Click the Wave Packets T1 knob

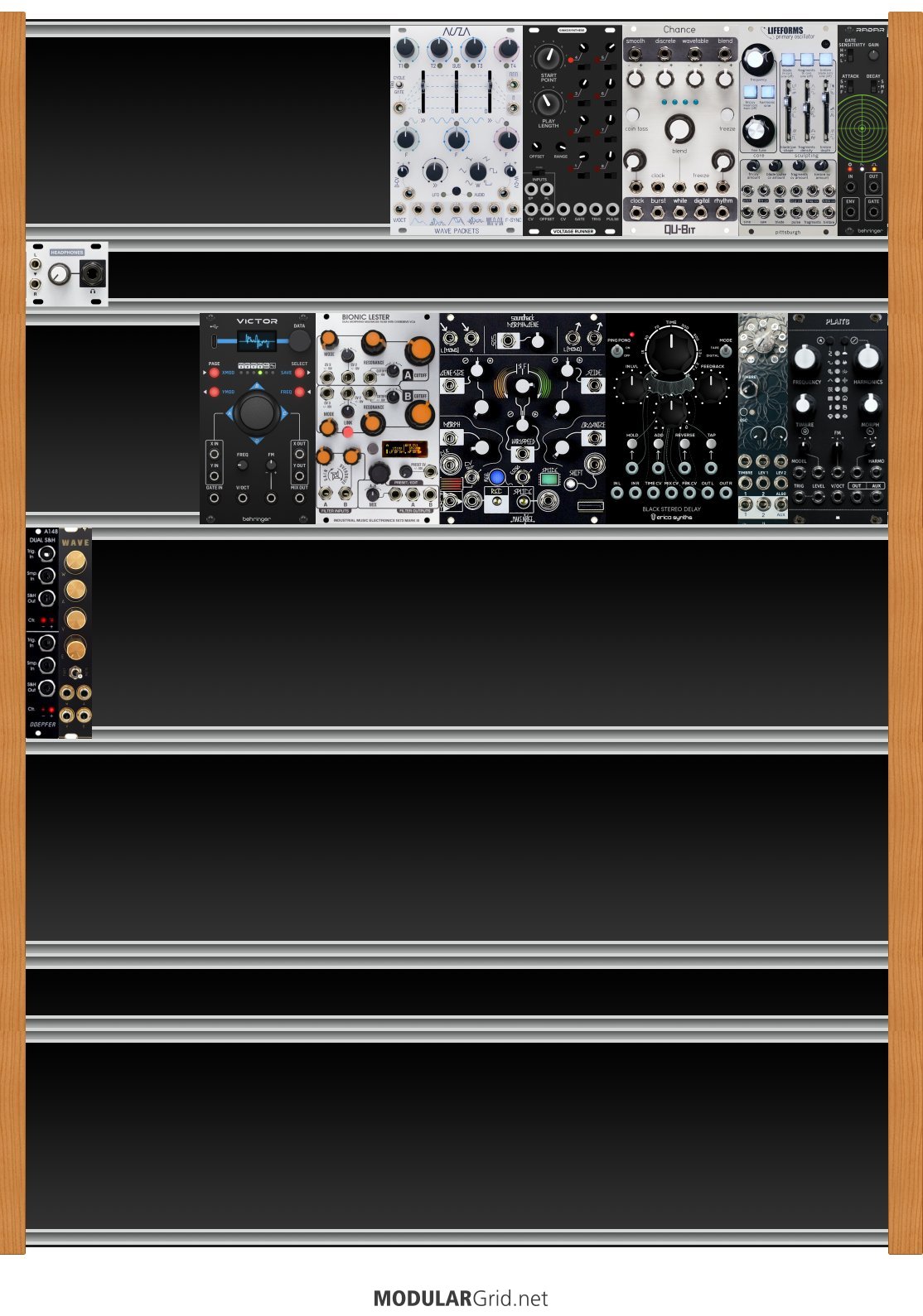[405, 49]
